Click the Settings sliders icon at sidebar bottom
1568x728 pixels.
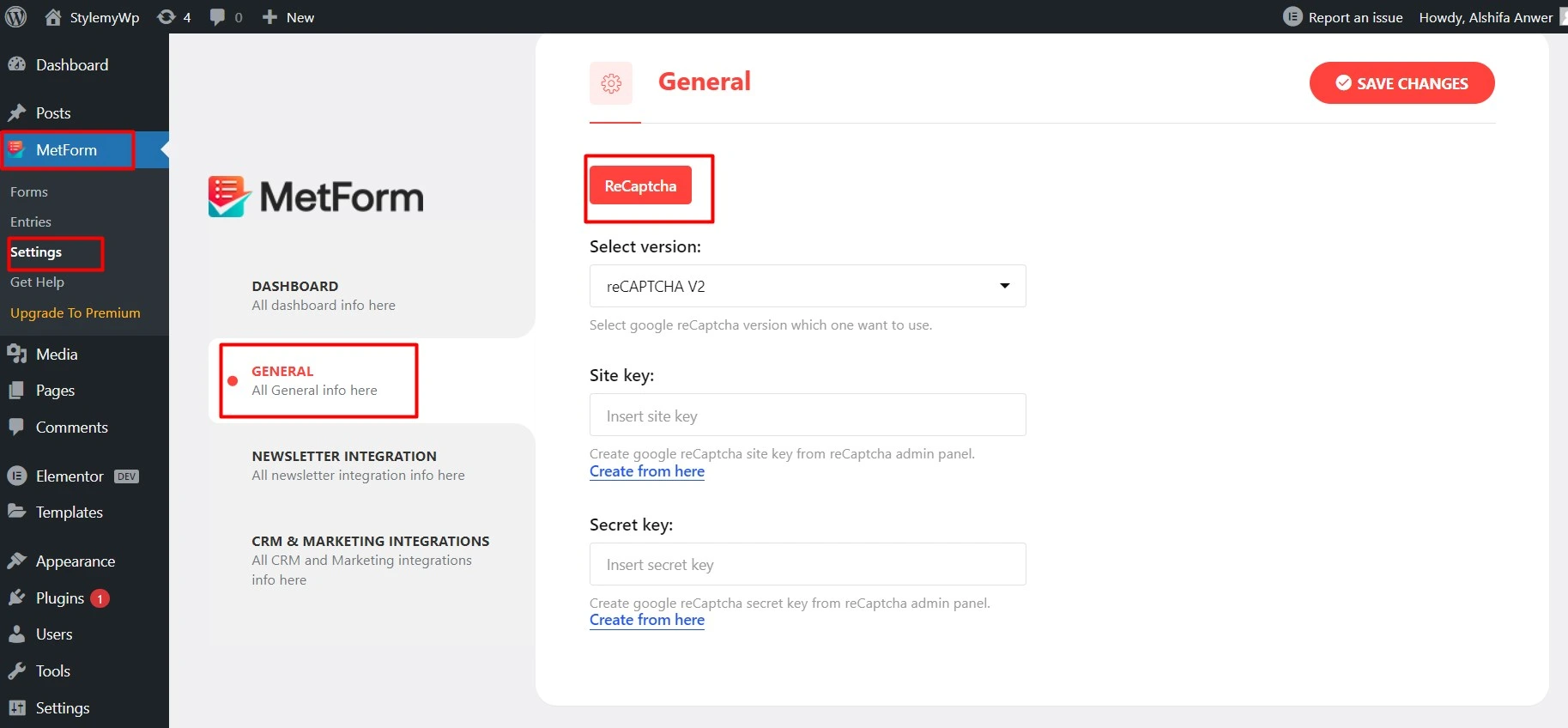pyautogui.click(x=16, y=707)
